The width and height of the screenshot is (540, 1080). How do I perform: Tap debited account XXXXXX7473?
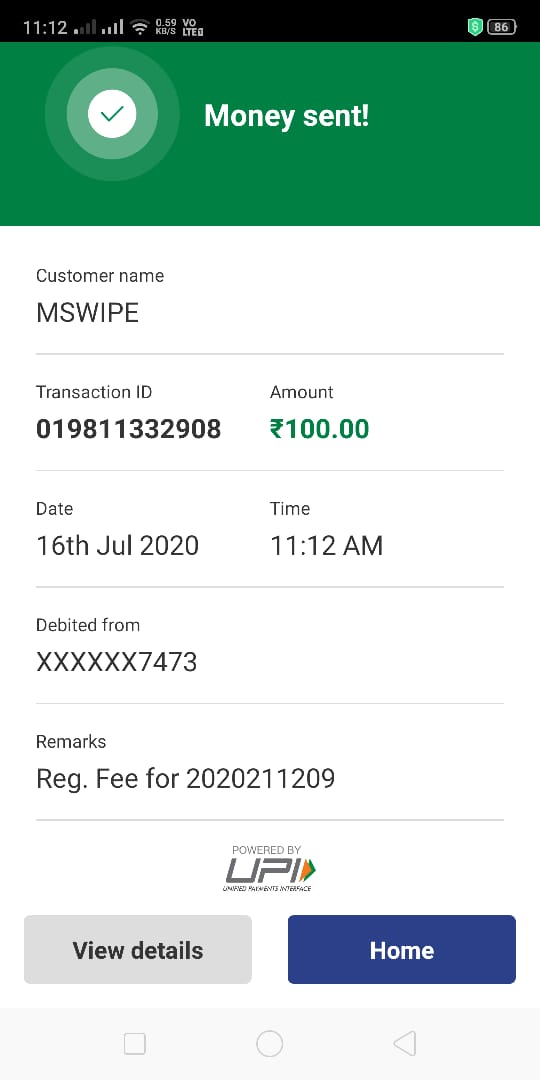coord(116,662)
